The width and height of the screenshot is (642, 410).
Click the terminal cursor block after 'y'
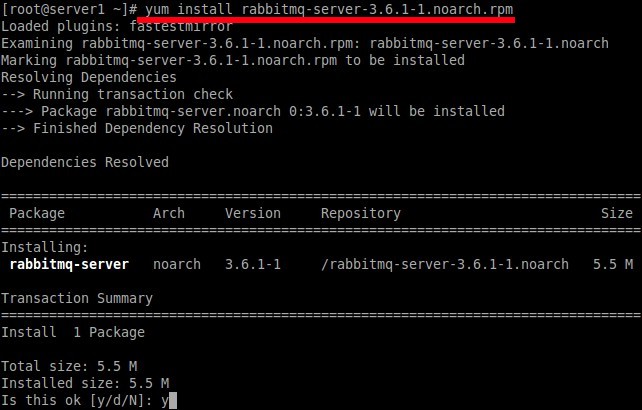click(x=173, y=401)
